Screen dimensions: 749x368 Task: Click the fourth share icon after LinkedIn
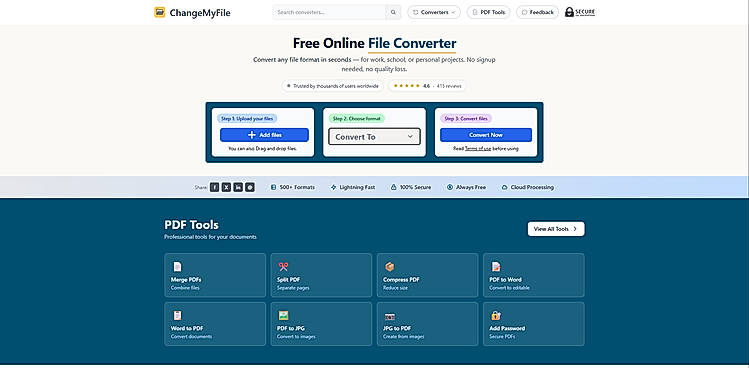click(x=250, y=187)
